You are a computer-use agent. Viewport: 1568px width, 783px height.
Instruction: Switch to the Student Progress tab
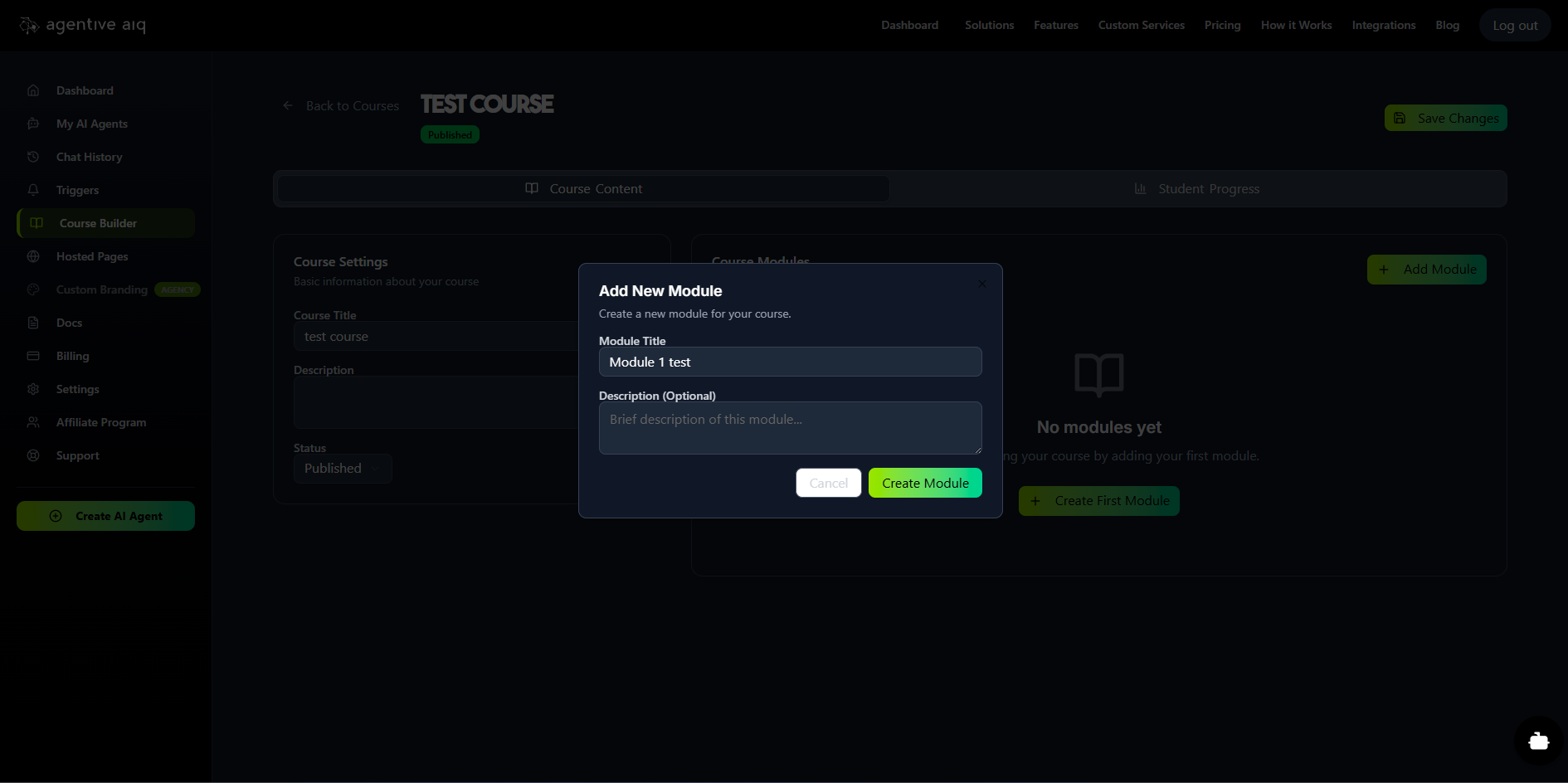pos(1197,189)
